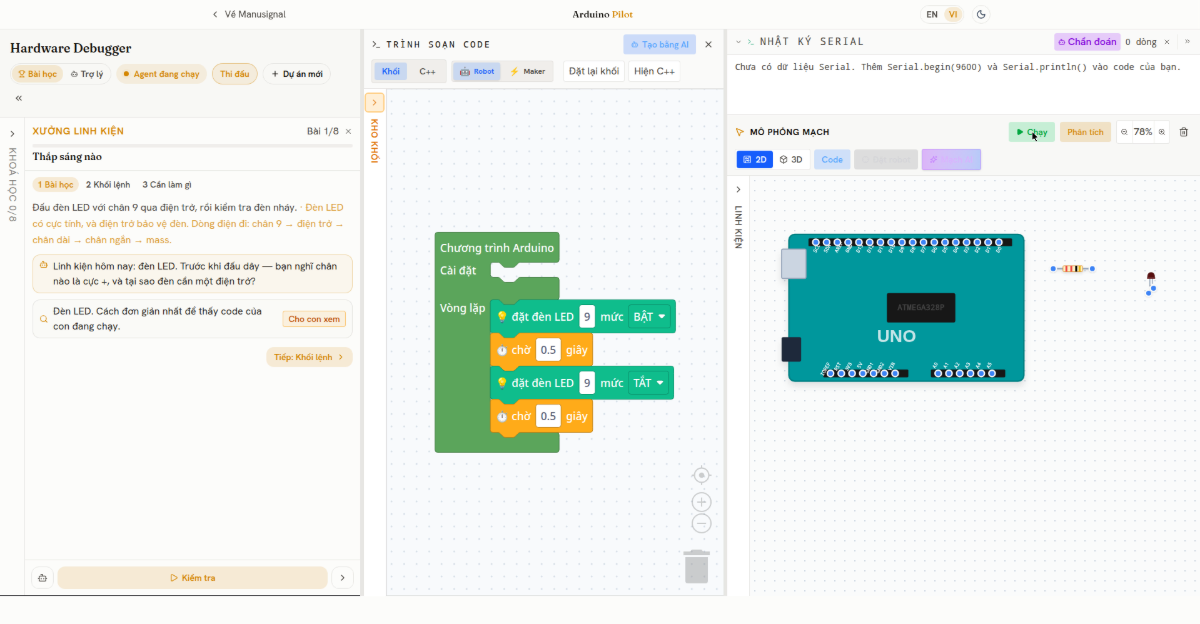Expand the Linh kiện components panel
Viewport: 1200px width, 624px height.
tap(739, 189)
